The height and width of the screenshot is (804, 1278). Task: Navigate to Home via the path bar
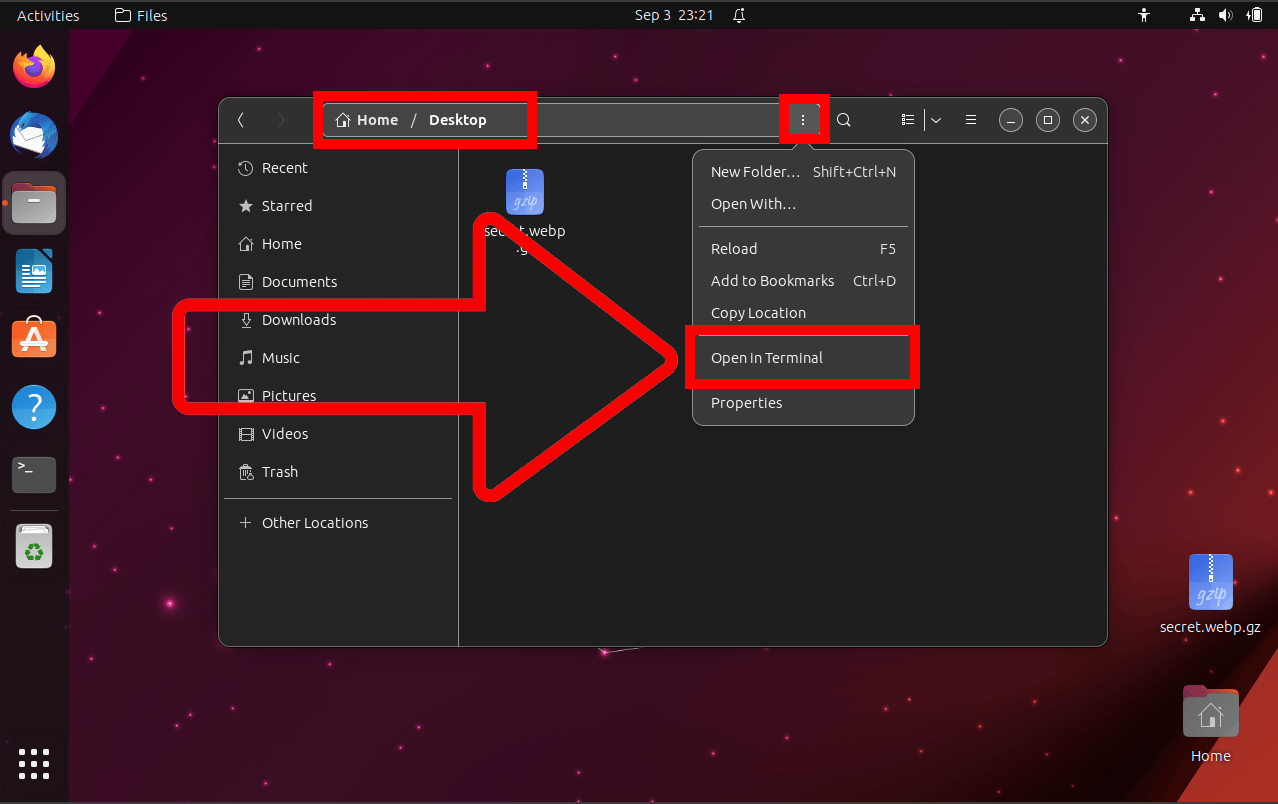[366, 119]
